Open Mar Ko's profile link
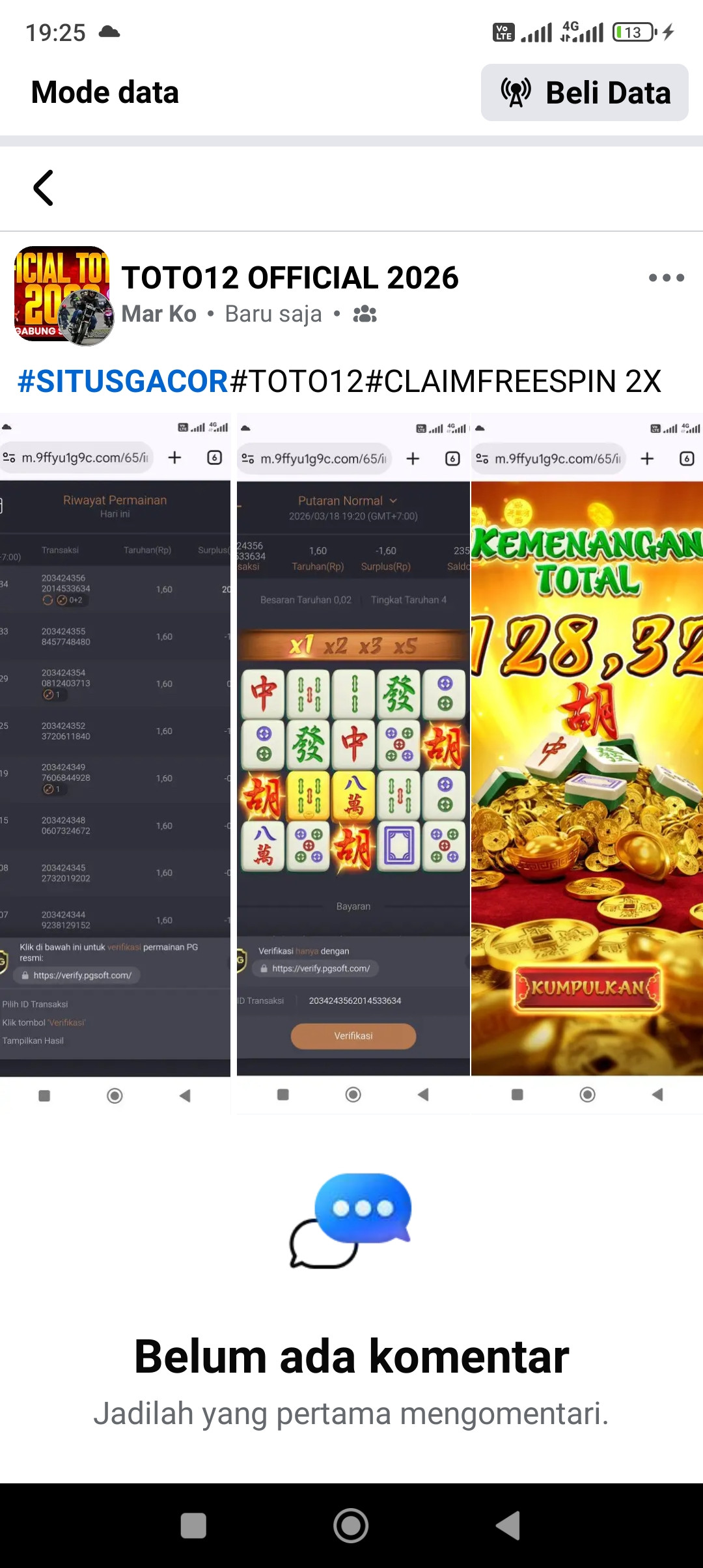 click(x=159, y=314)
